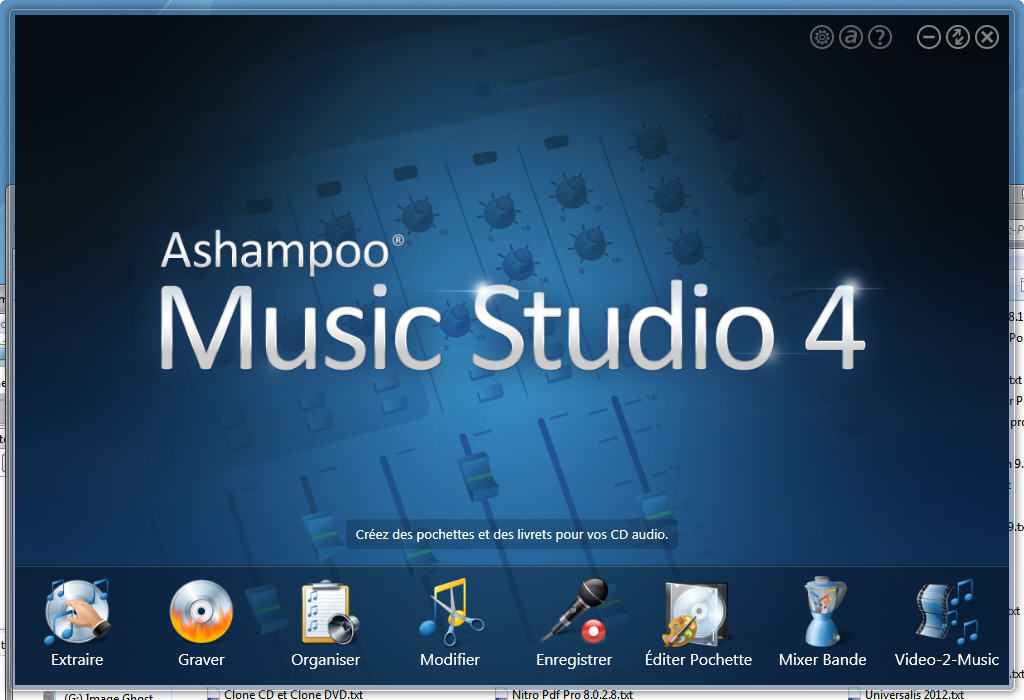Close the Music Studio window

[x=987, y=37]
